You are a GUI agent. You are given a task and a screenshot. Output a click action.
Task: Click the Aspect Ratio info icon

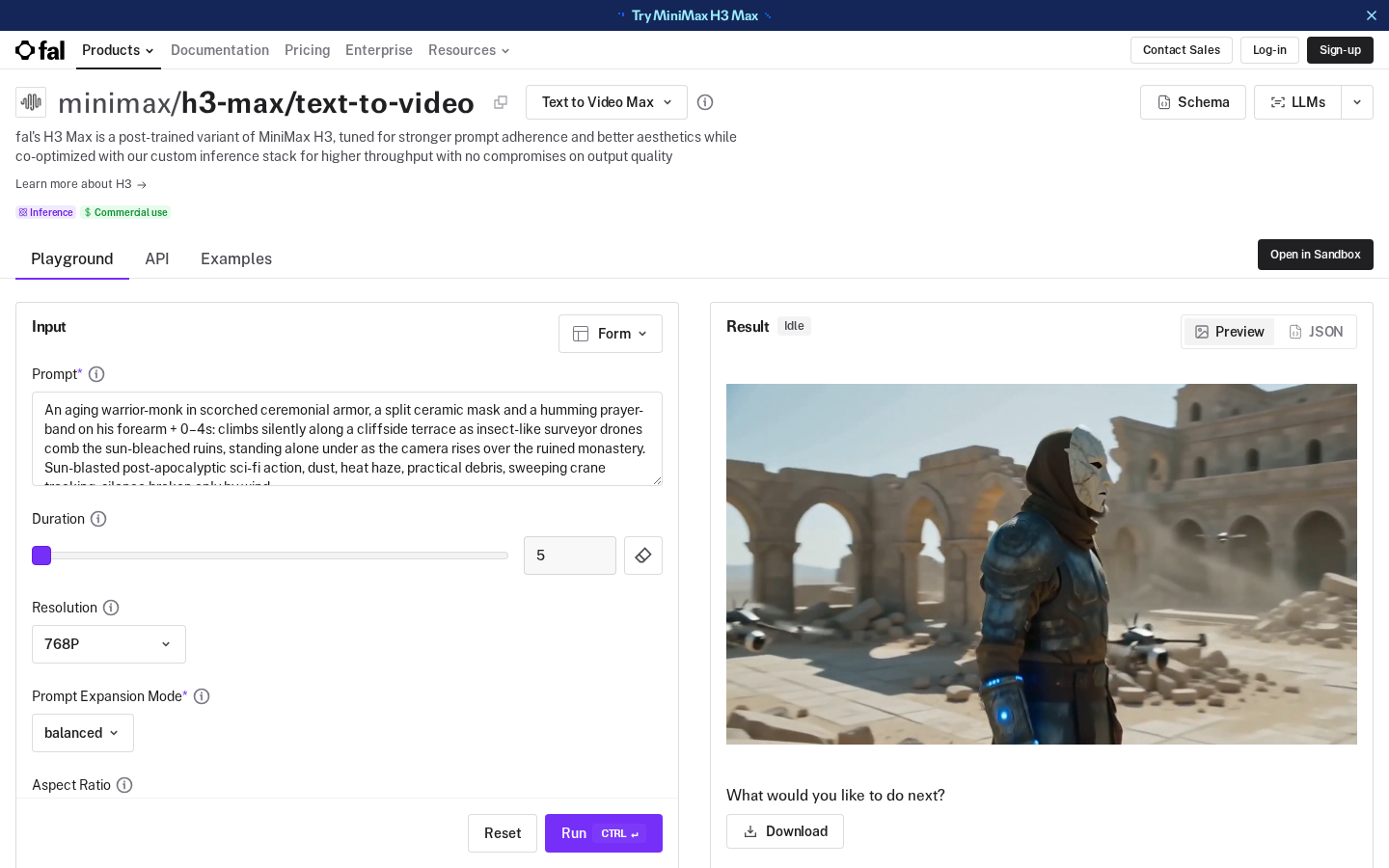(x=124, y=785)
